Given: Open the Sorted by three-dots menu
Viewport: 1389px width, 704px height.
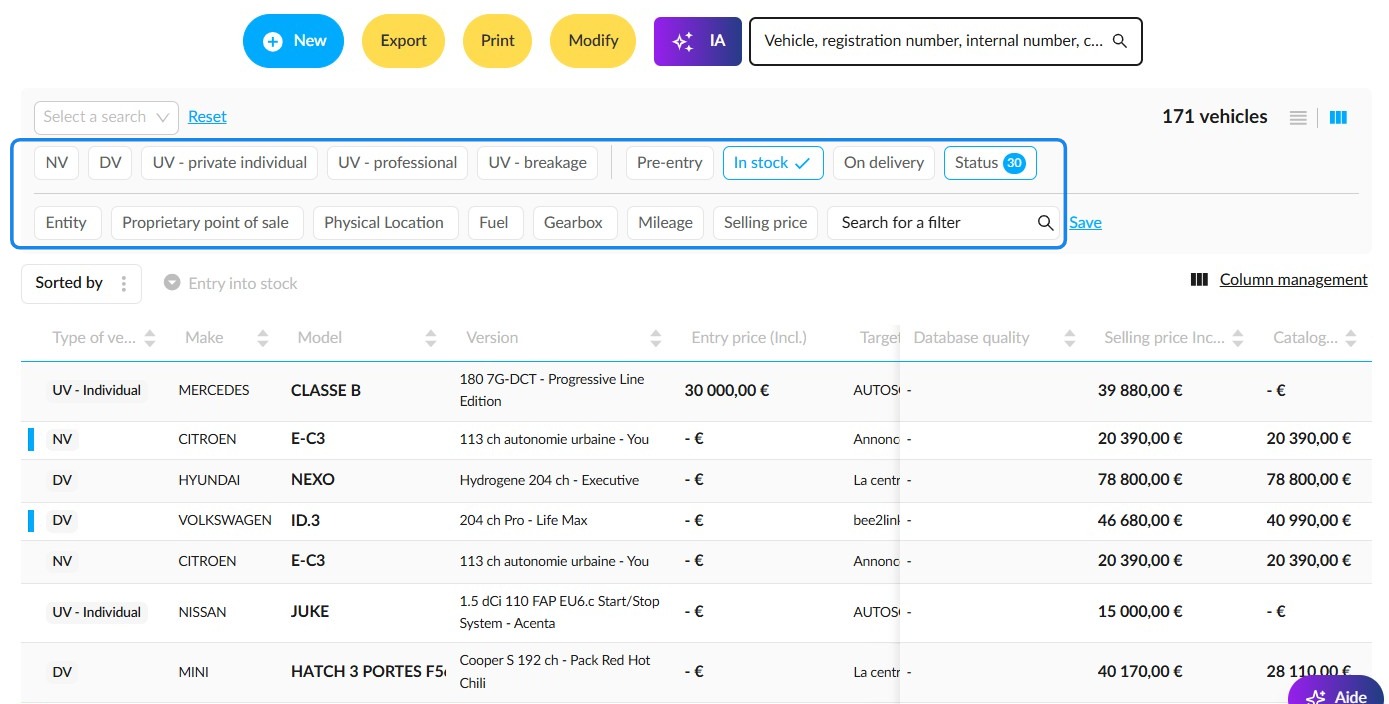Looking at the screenshot, I should (124, 283).
